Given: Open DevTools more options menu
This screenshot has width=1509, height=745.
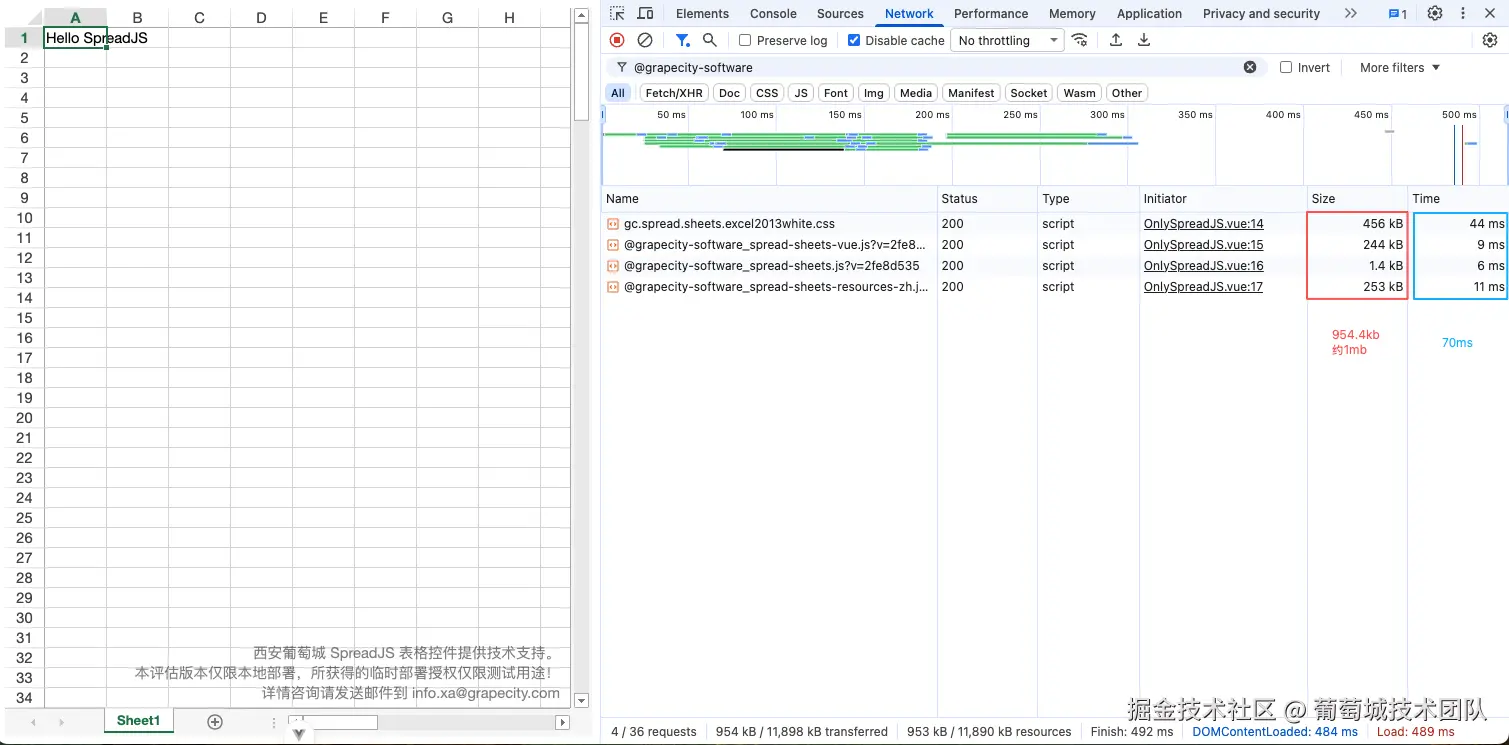Looking at the screenshot, I should click(x=1463, y=13).
